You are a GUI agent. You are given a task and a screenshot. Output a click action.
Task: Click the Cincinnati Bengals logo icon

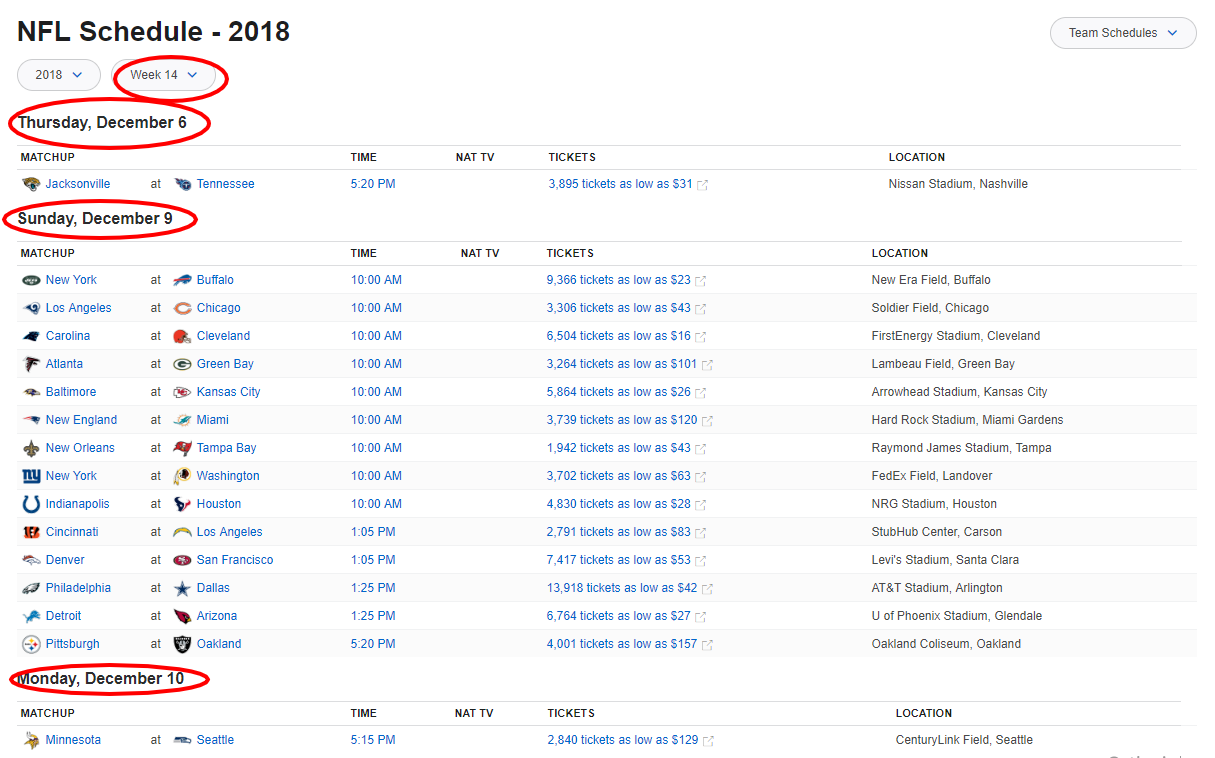[x=31, y=532]
